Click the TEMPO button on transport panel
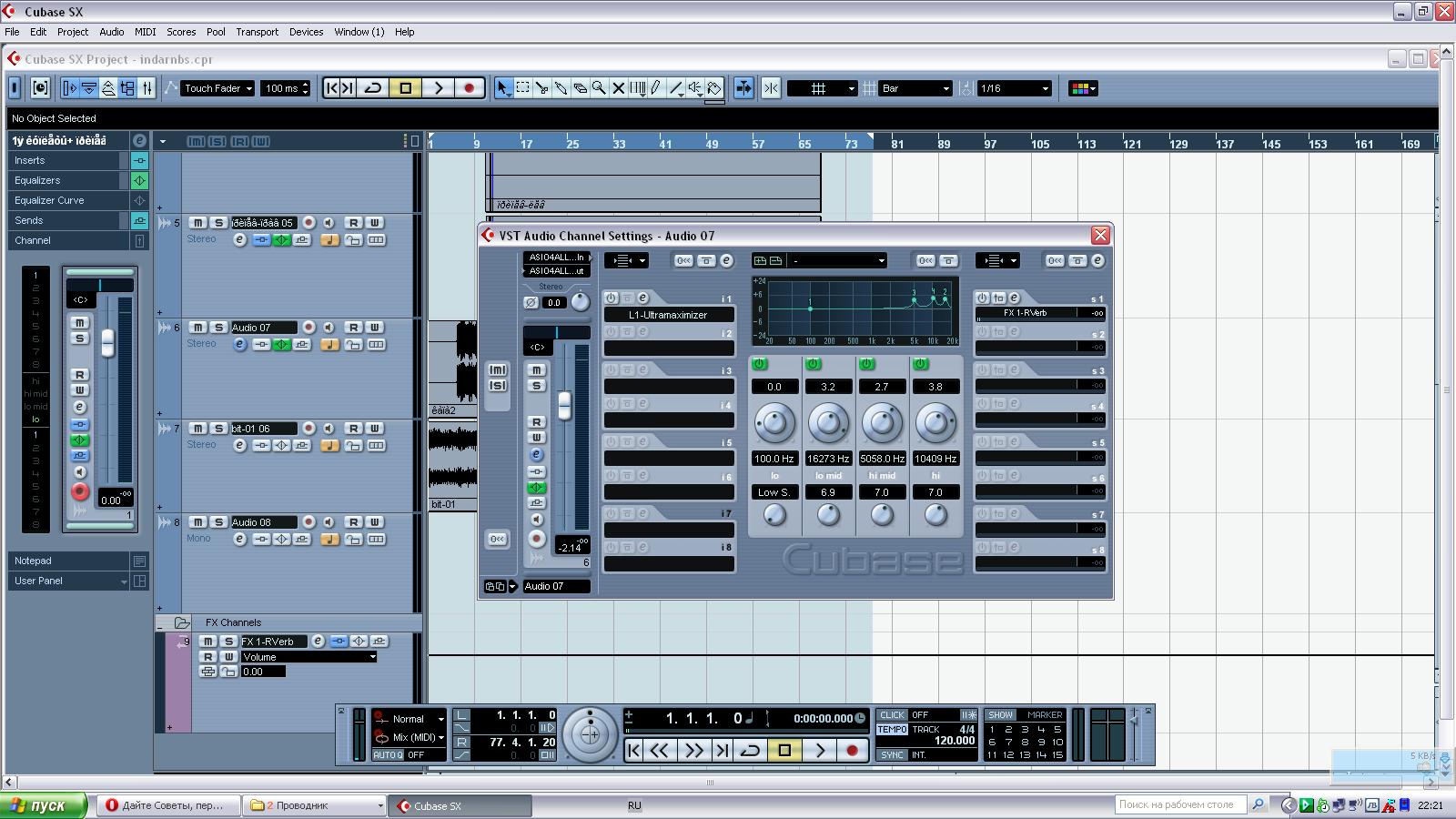The width and height of the screenshot is (1456, 819). (893, 730)
